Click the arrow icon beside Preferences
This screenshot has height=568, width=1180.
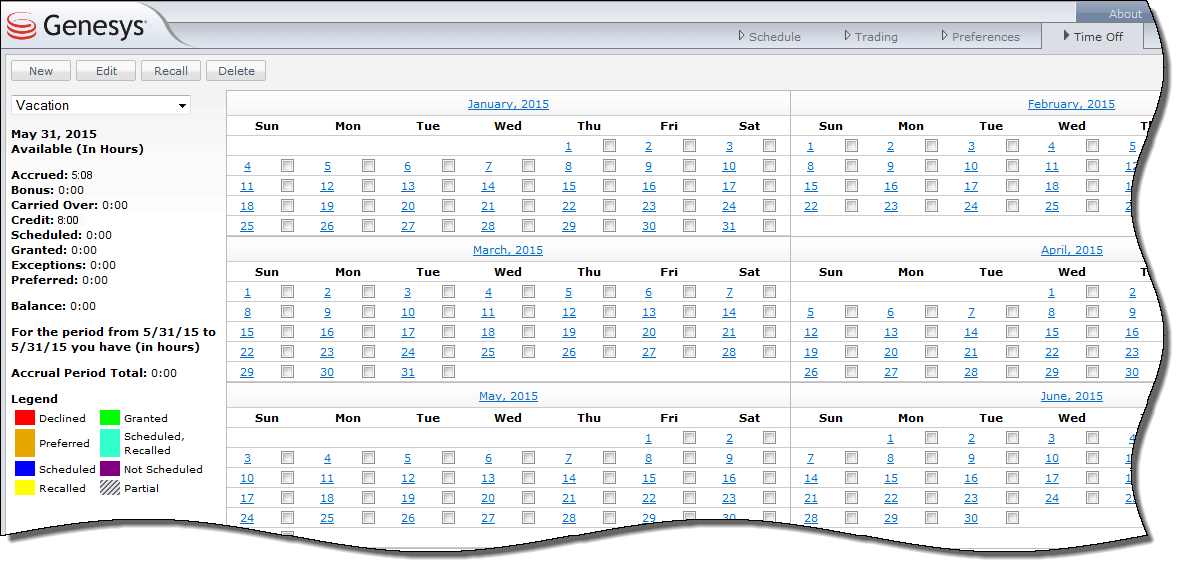(944, 36)
